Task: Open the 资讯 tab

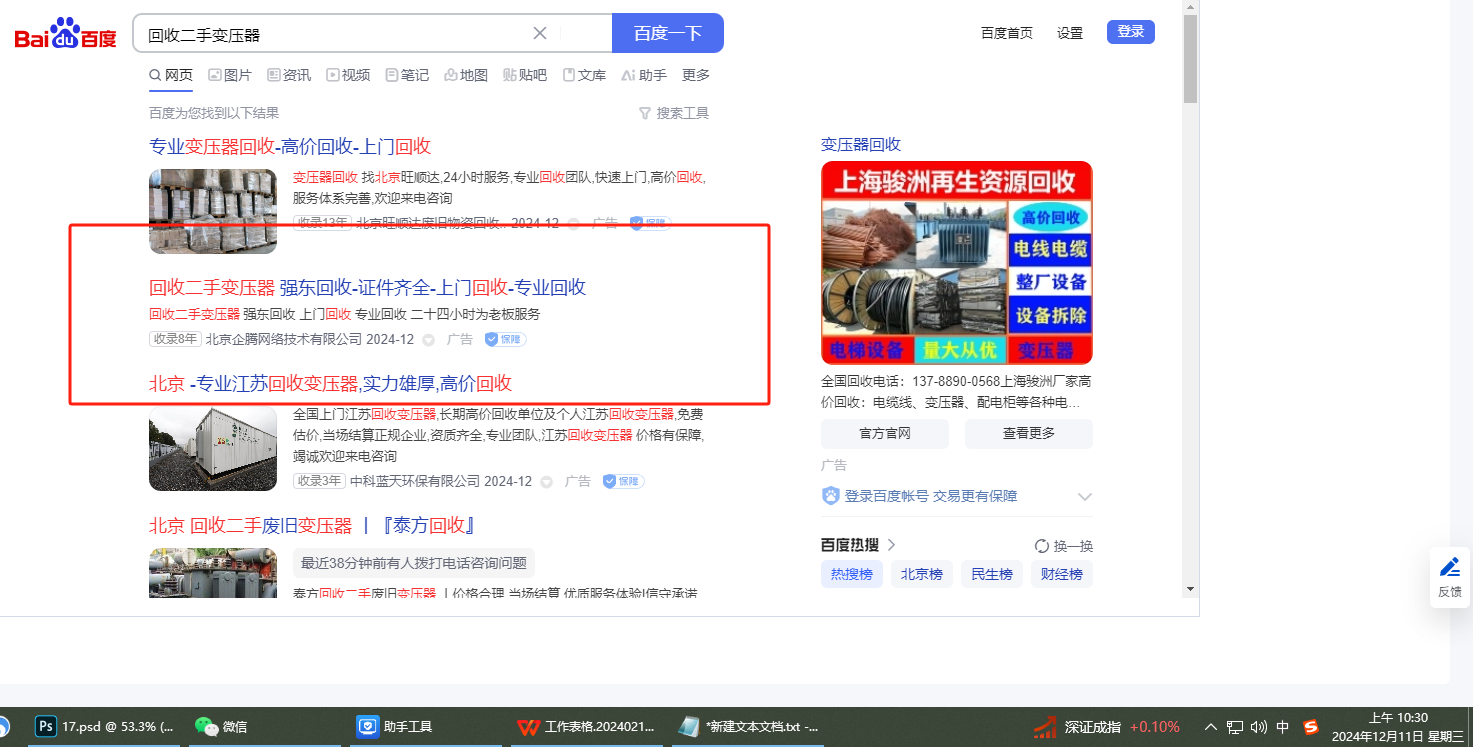Action: click(289, 75)
